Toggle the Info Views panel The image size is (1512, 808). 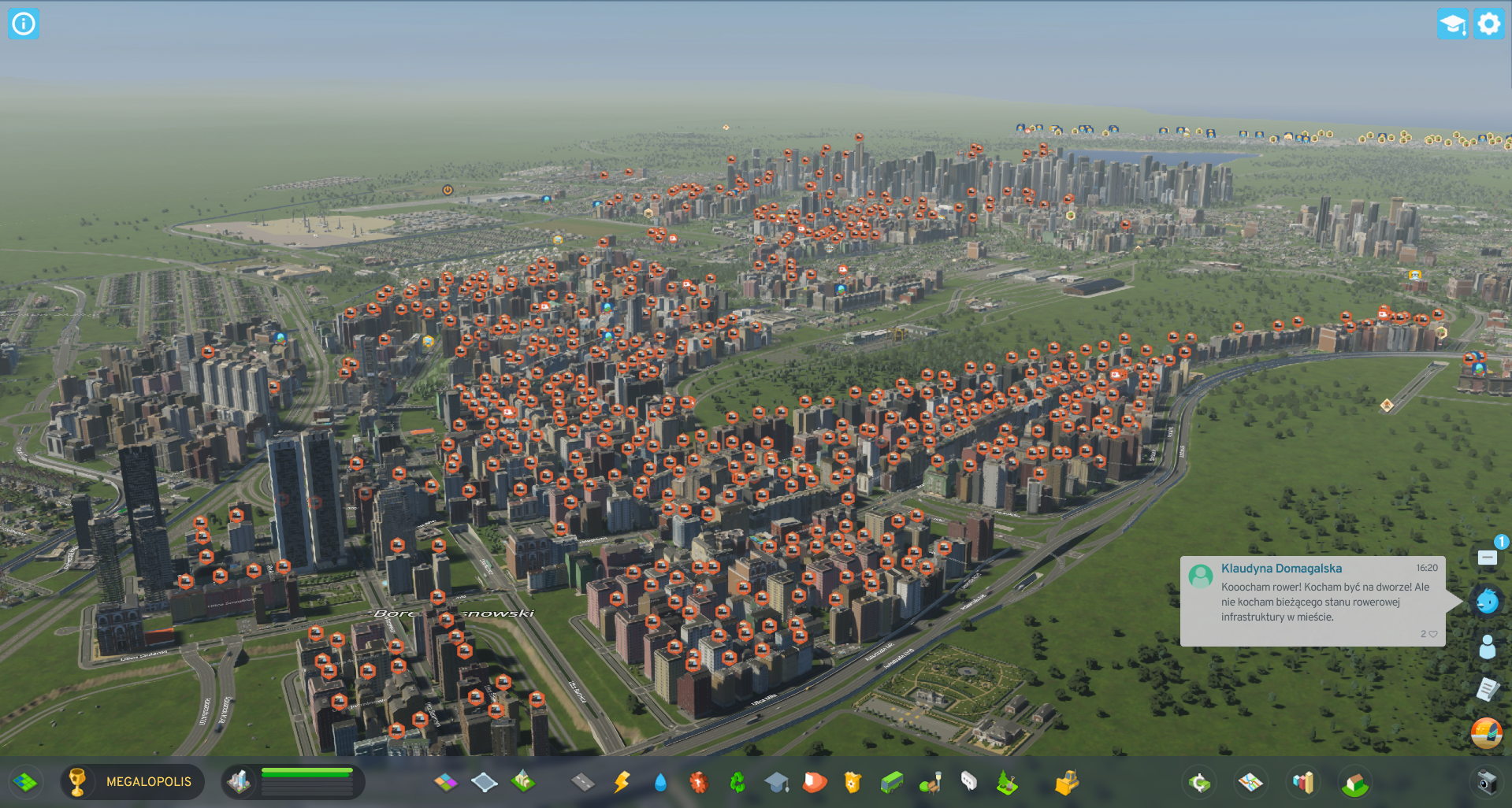coord(24,24)
